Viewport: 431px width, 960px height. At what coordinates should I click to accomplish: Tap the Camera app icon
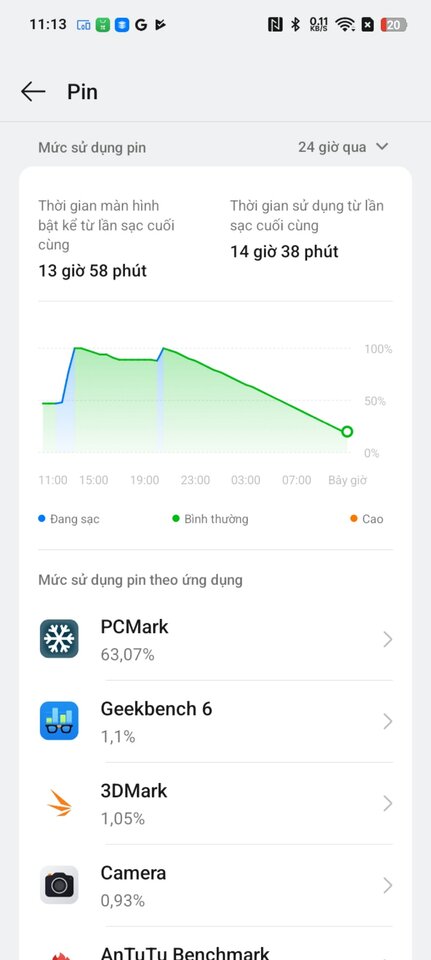[59, 885]
